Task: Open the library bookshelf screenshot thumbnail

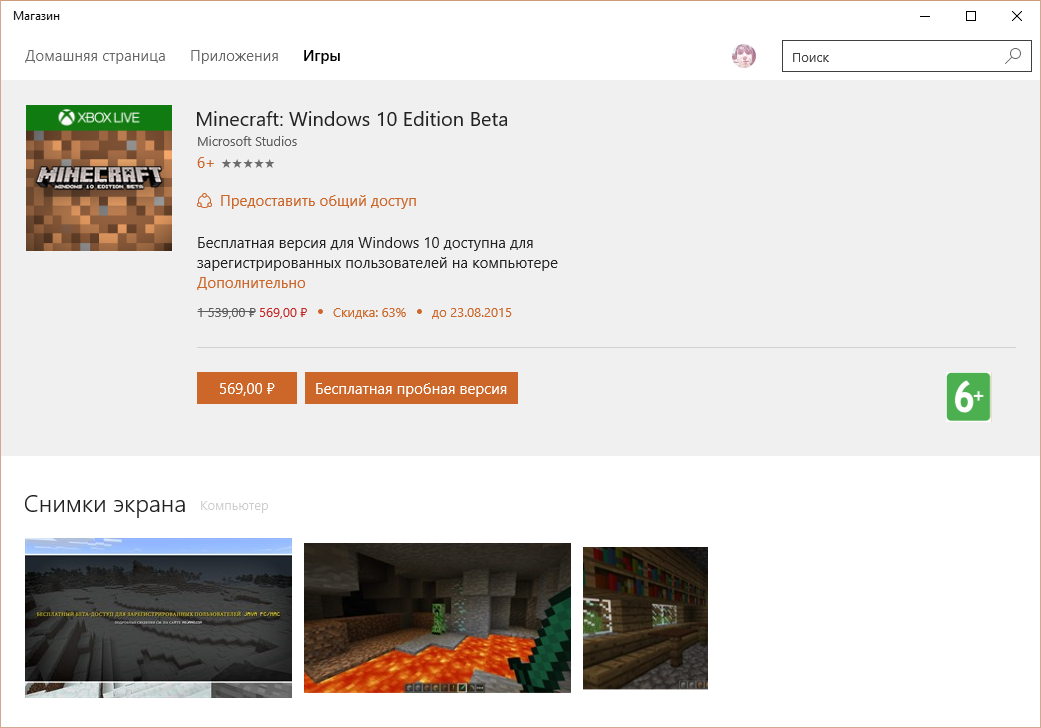Action: (645, 618)
